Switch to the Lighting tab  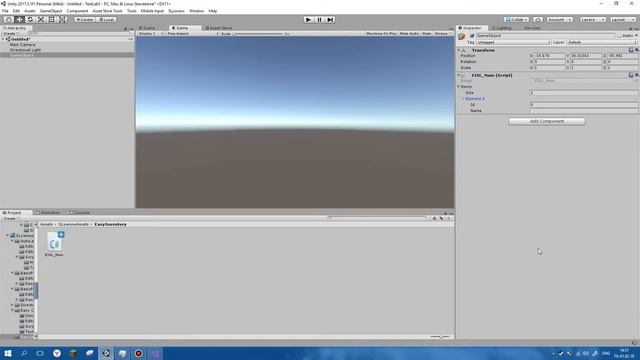pos(502,28)
